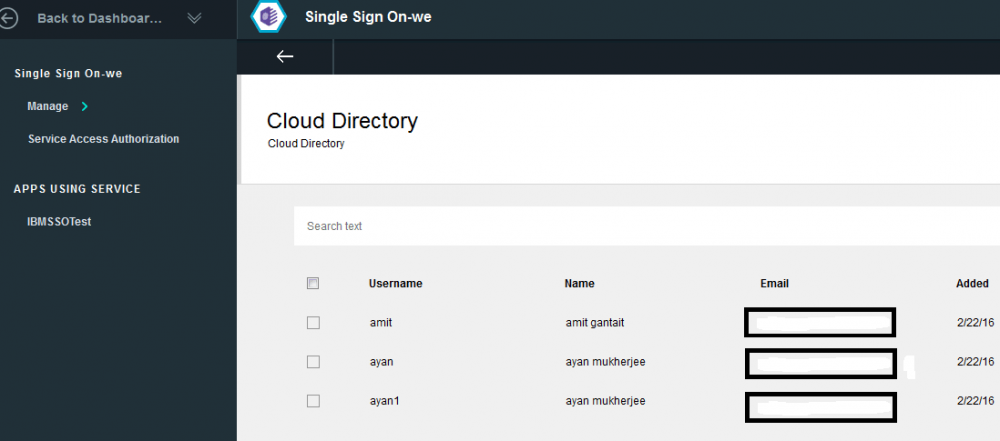Select the checkbox for user ayan
Viewport: 1000px width, 441px height.
click(x=313, y=362)
